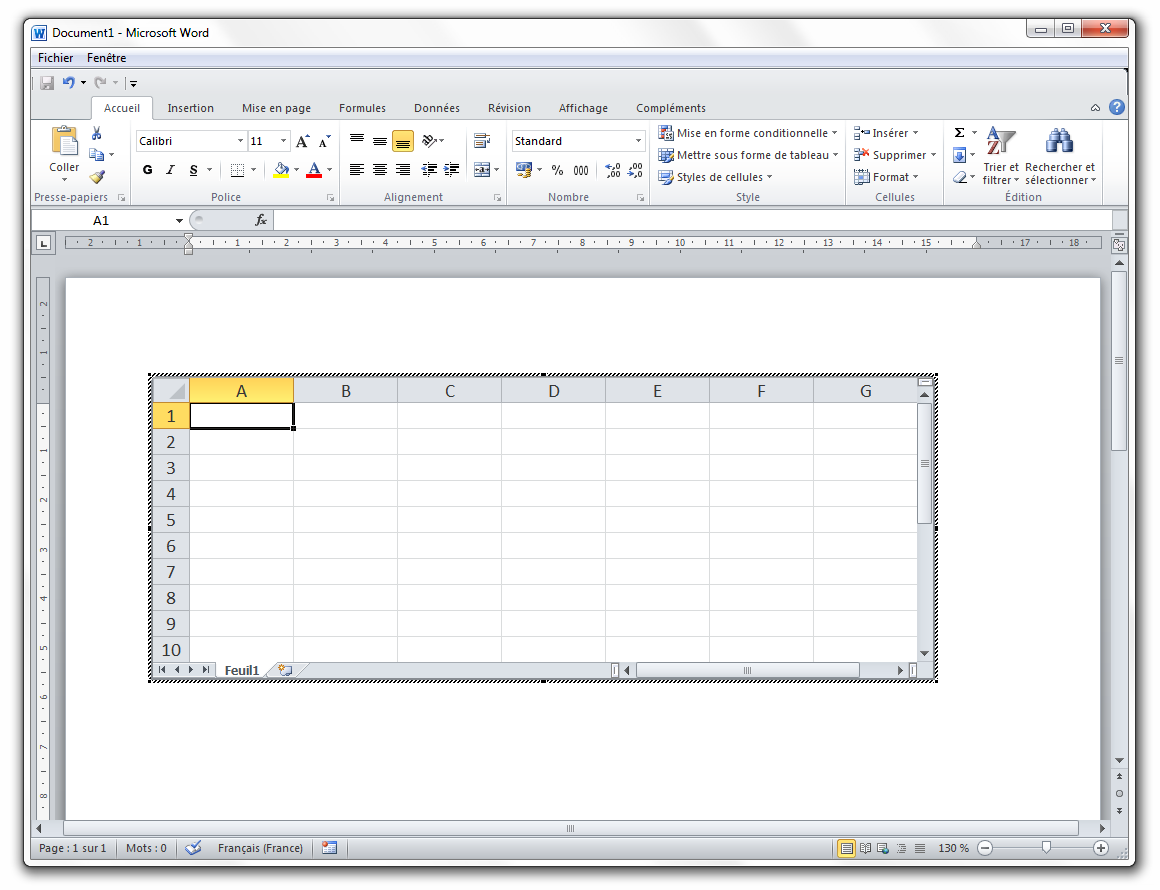This screenshot has height=890, width=1160.
Task: Switch to the Formules ribbon tab
Action: [362, 108]
